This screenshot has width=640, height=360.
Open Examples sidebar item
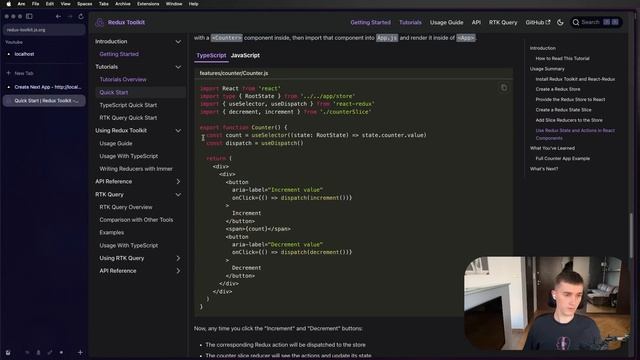[x=111, y=233]
